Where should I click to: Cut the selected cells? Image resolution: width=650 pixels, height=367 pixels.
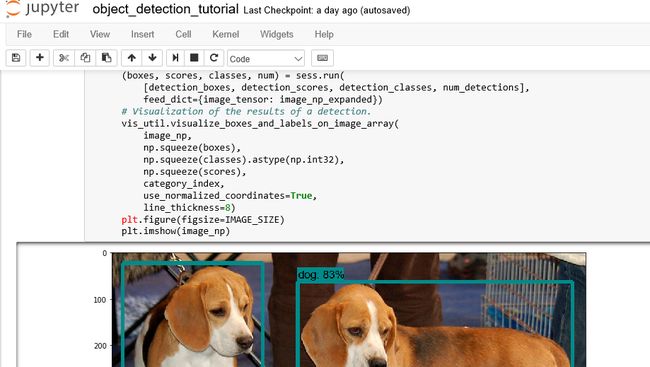(x=64, y=58)
